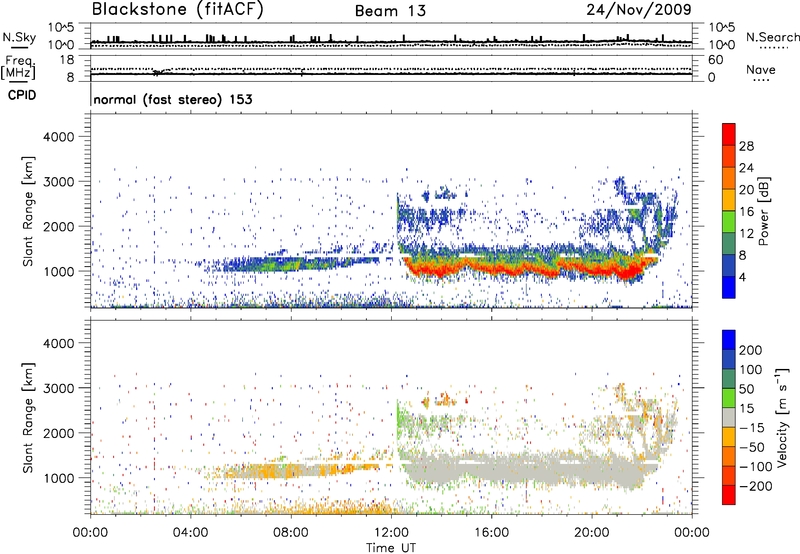This screenshot has height=554, width=800.
Task: Click the 'CPID' label
Action: point(22,95)
